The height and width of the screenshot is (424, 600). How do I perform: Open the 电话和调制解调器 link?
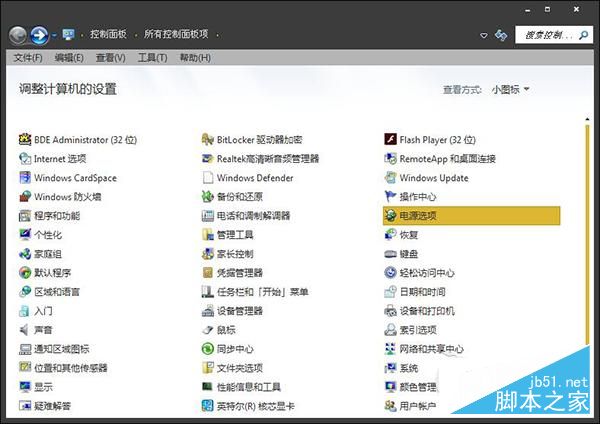(x=253, y=216)
